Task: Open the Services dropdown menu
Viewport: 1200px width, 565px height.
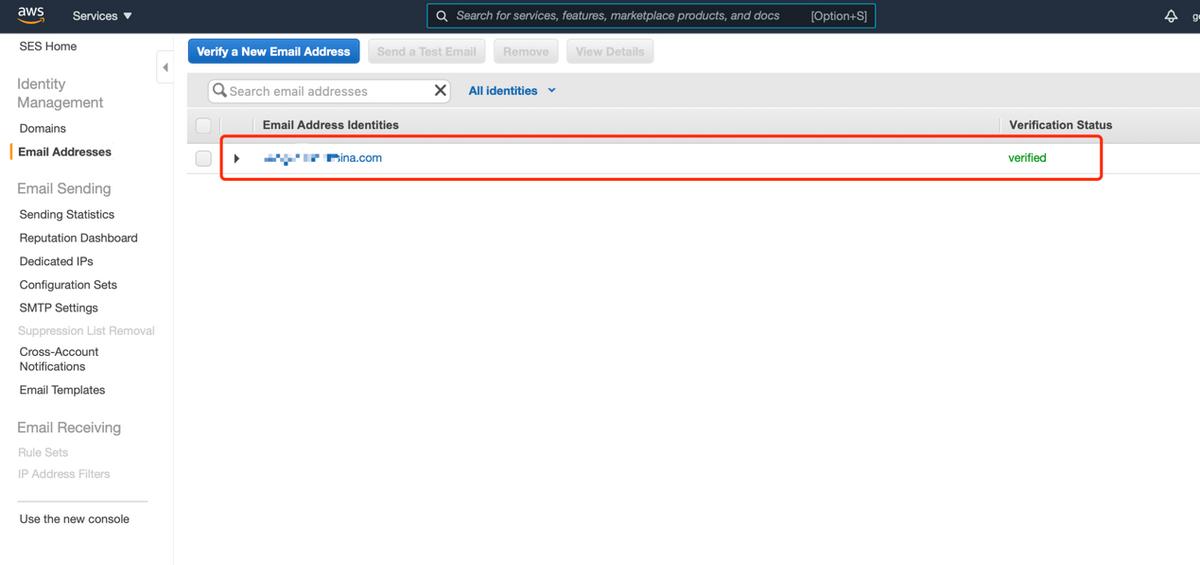Action: click(x=102, y=16)
